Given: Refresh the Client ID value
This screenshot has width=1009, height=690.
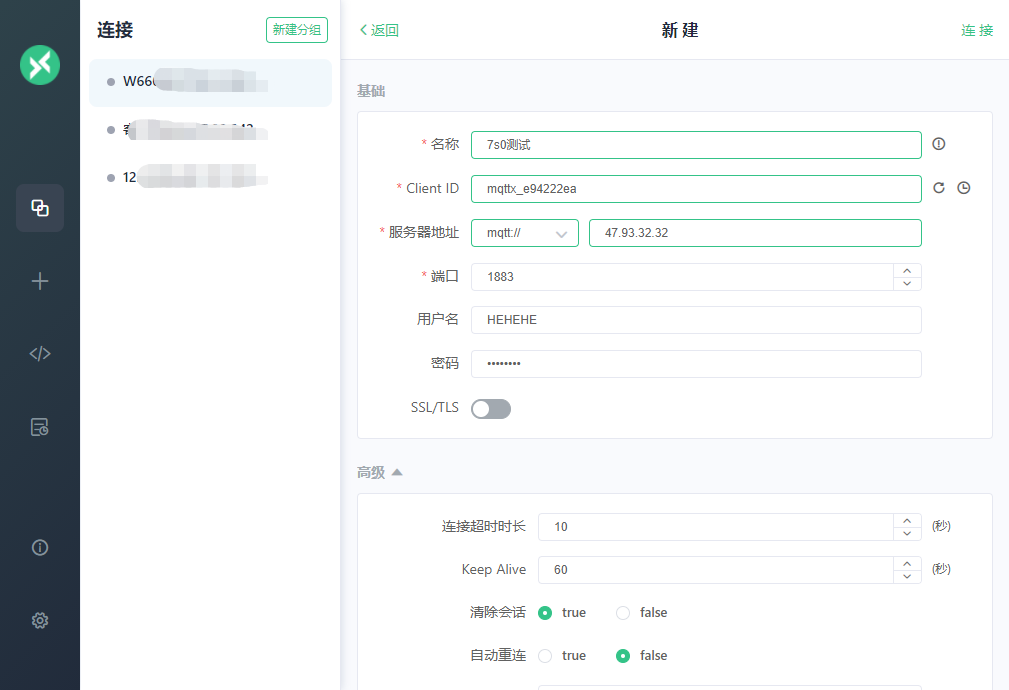Looking at the screenshot, I should pyautogui.click(x=939, y=188).
